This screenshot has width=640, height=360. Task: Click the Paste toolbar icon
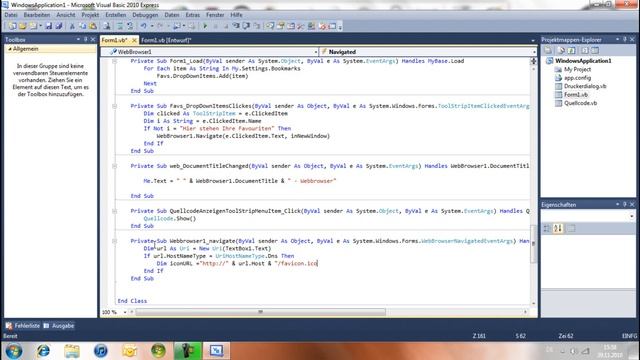point(93,26)
